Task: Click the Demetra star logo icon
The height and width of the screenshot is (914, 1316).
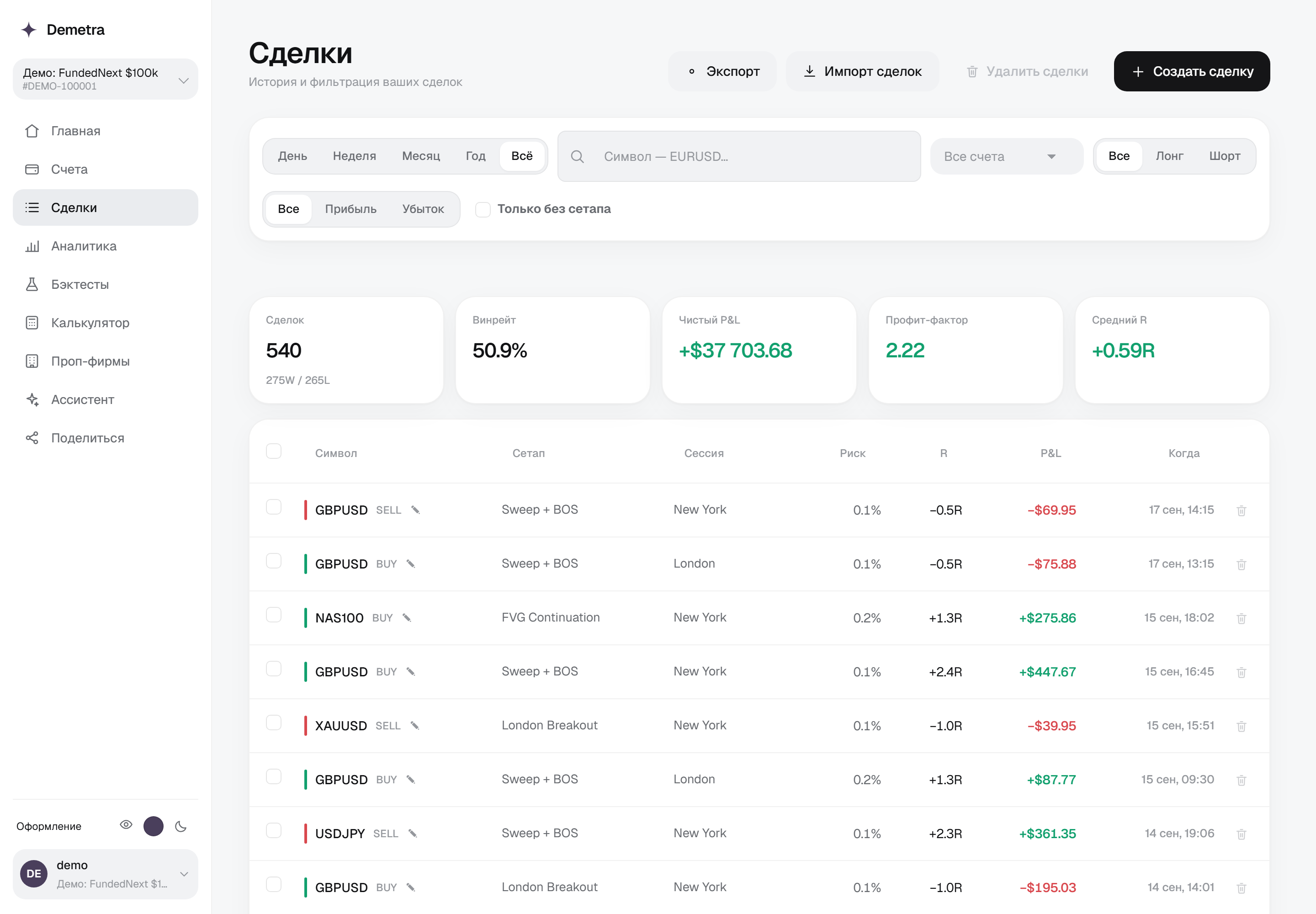Action: click(29, 29)
